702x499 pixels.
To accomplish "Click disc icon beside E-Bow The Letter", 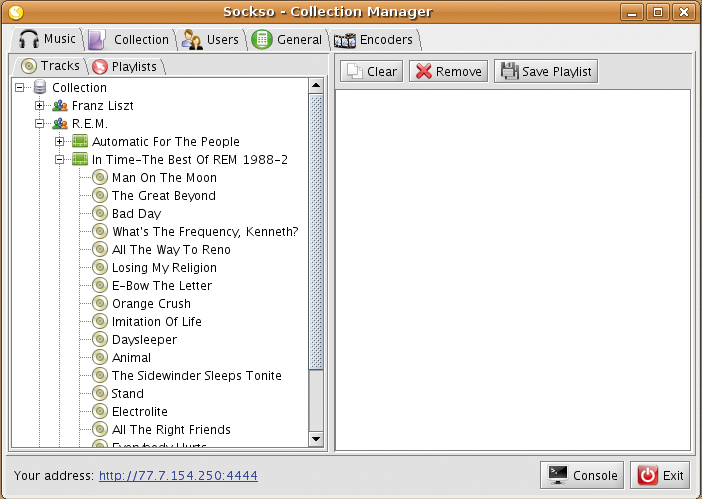I will [100, 285].
